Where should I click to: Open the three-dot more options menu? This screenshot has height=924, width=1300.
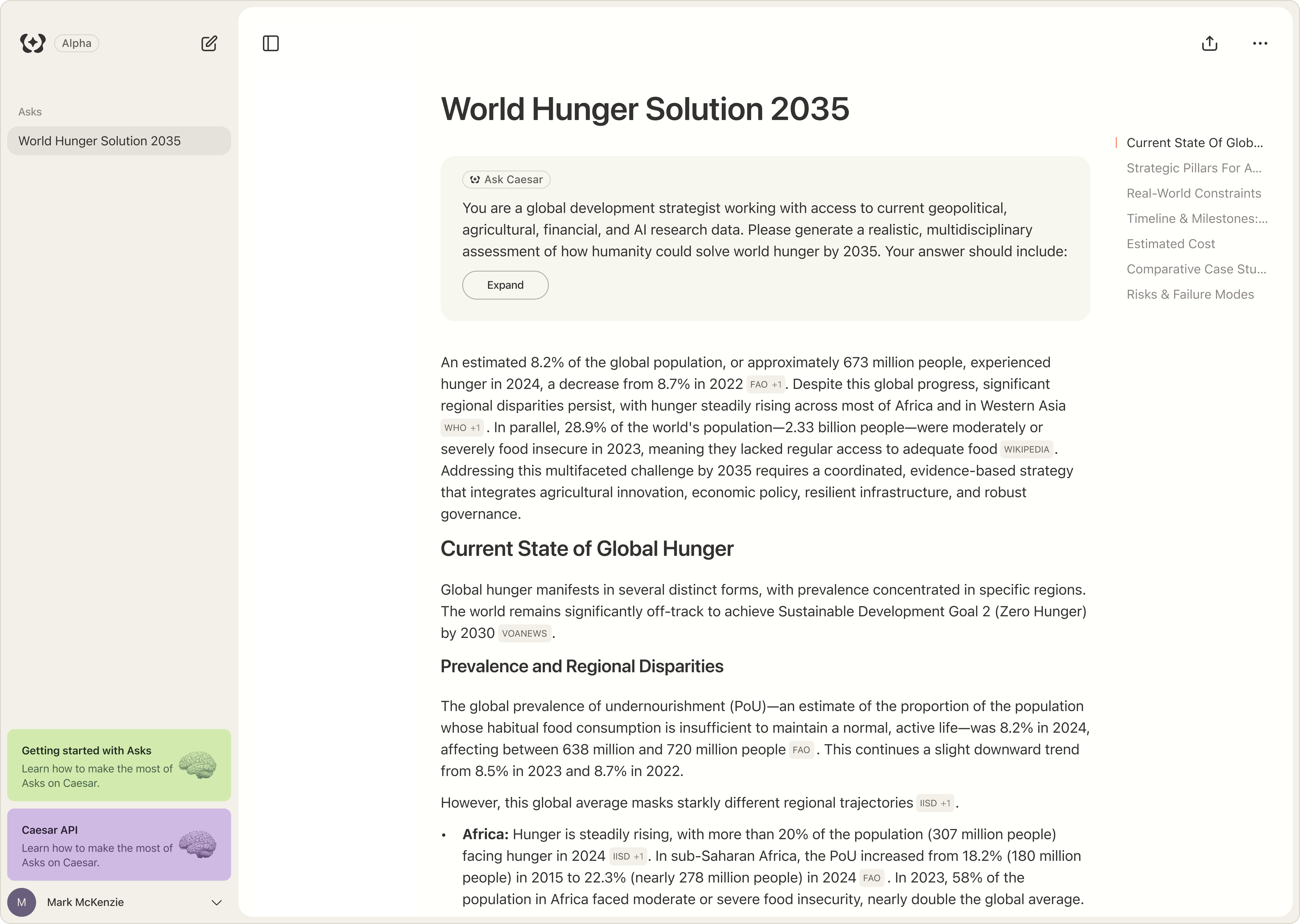(x=1260, y=43)
